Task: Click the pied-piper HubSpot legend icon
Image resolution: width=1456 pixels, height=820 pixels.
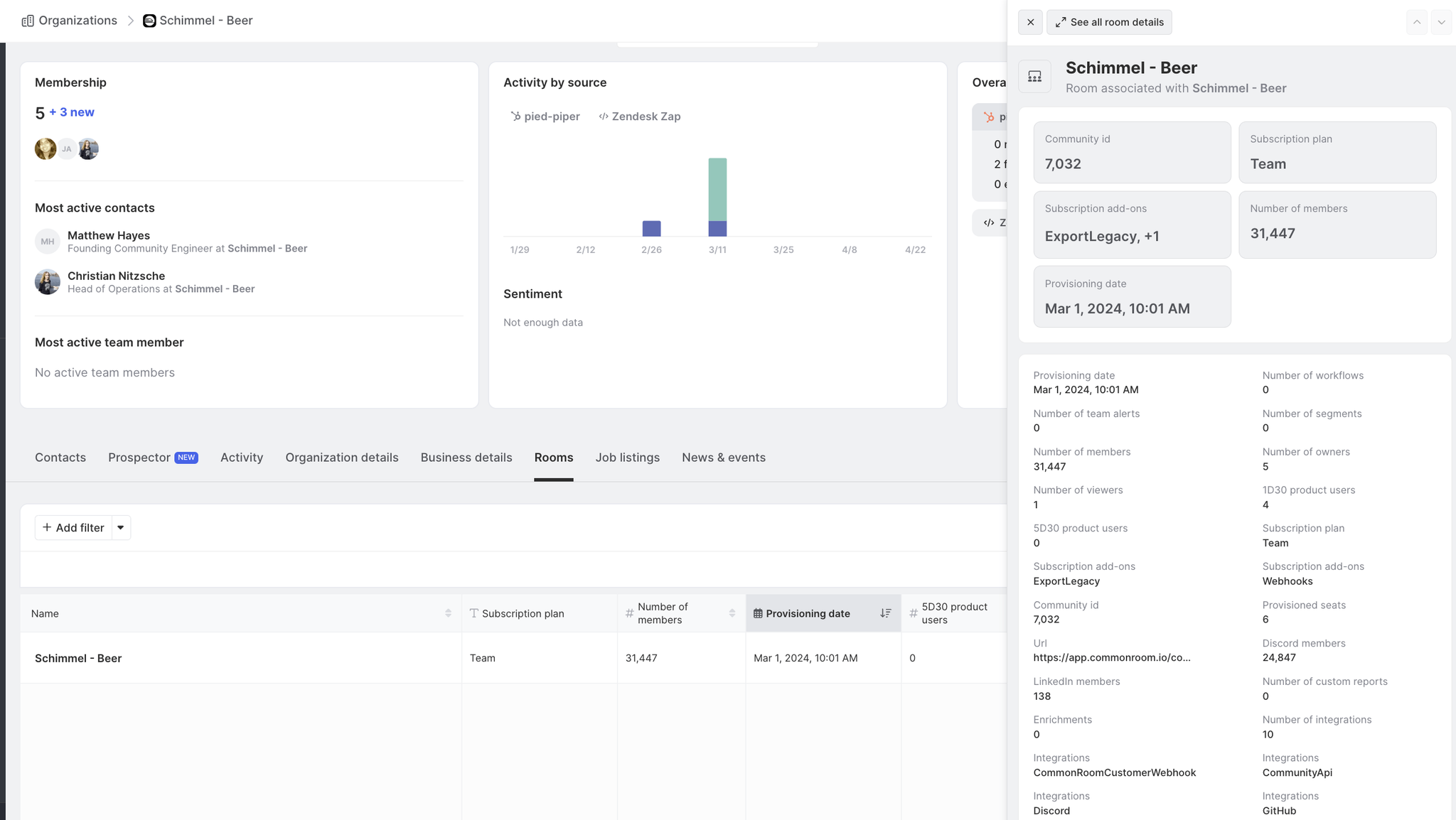Action: 515,117
